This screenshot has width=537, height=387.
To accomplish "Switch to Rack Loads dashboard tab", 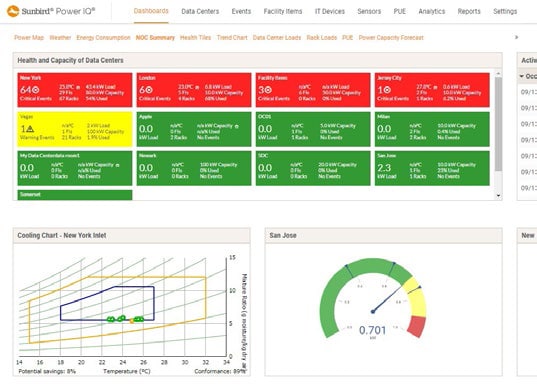I will click(x=322, y=38).
